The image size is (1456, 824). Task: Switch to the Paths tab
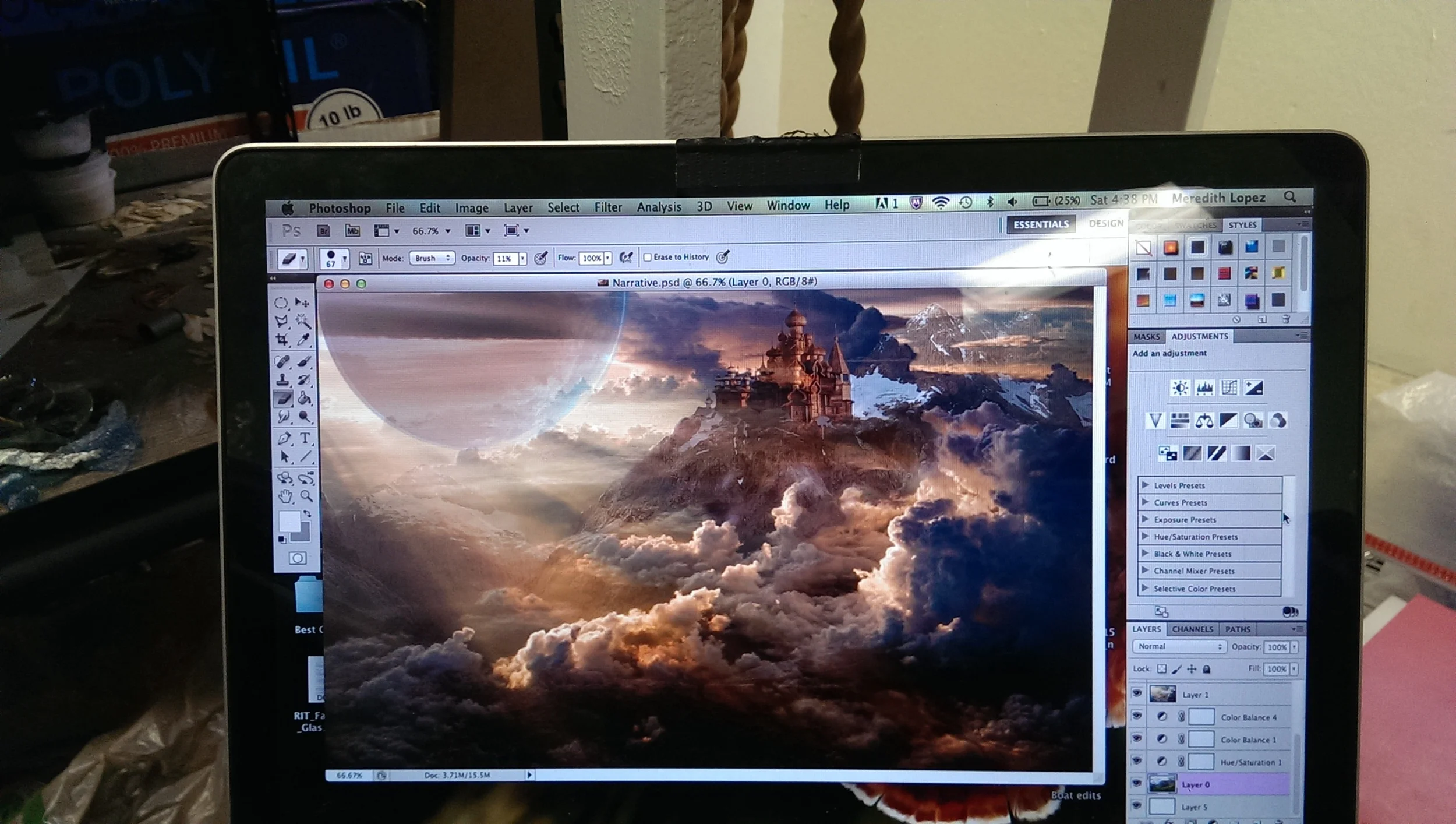[1238, 629]
